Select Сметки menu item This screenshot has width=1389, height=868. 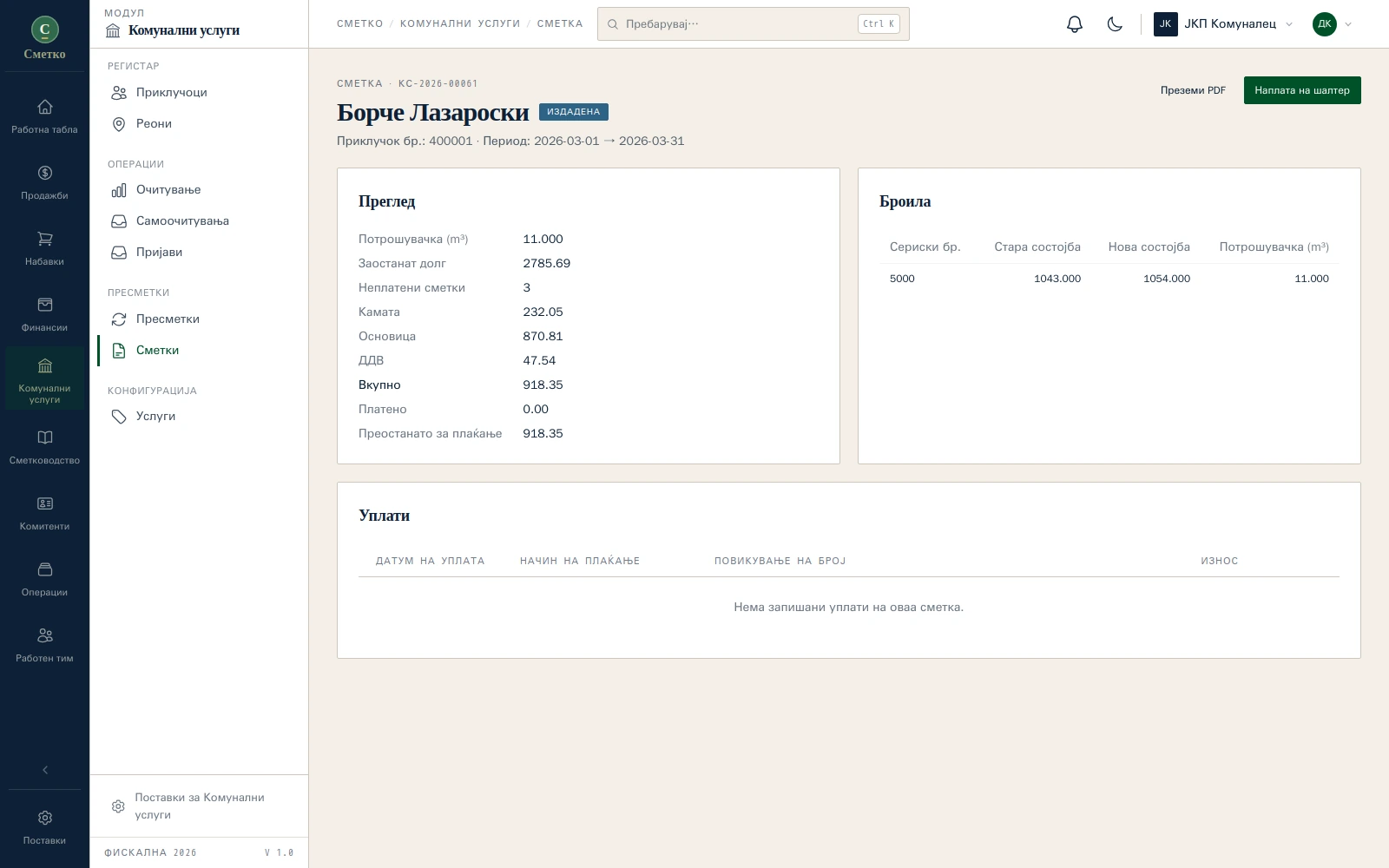(x=200, y=350)
